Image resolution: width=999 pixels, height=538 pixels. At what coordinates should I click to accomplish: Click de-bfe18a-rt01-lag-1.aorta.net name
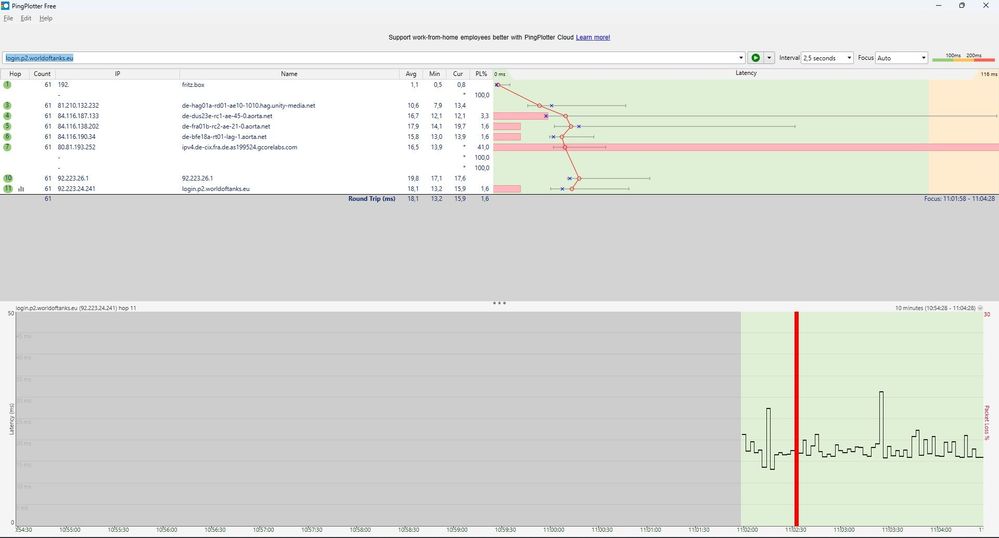tap(224, 136)
